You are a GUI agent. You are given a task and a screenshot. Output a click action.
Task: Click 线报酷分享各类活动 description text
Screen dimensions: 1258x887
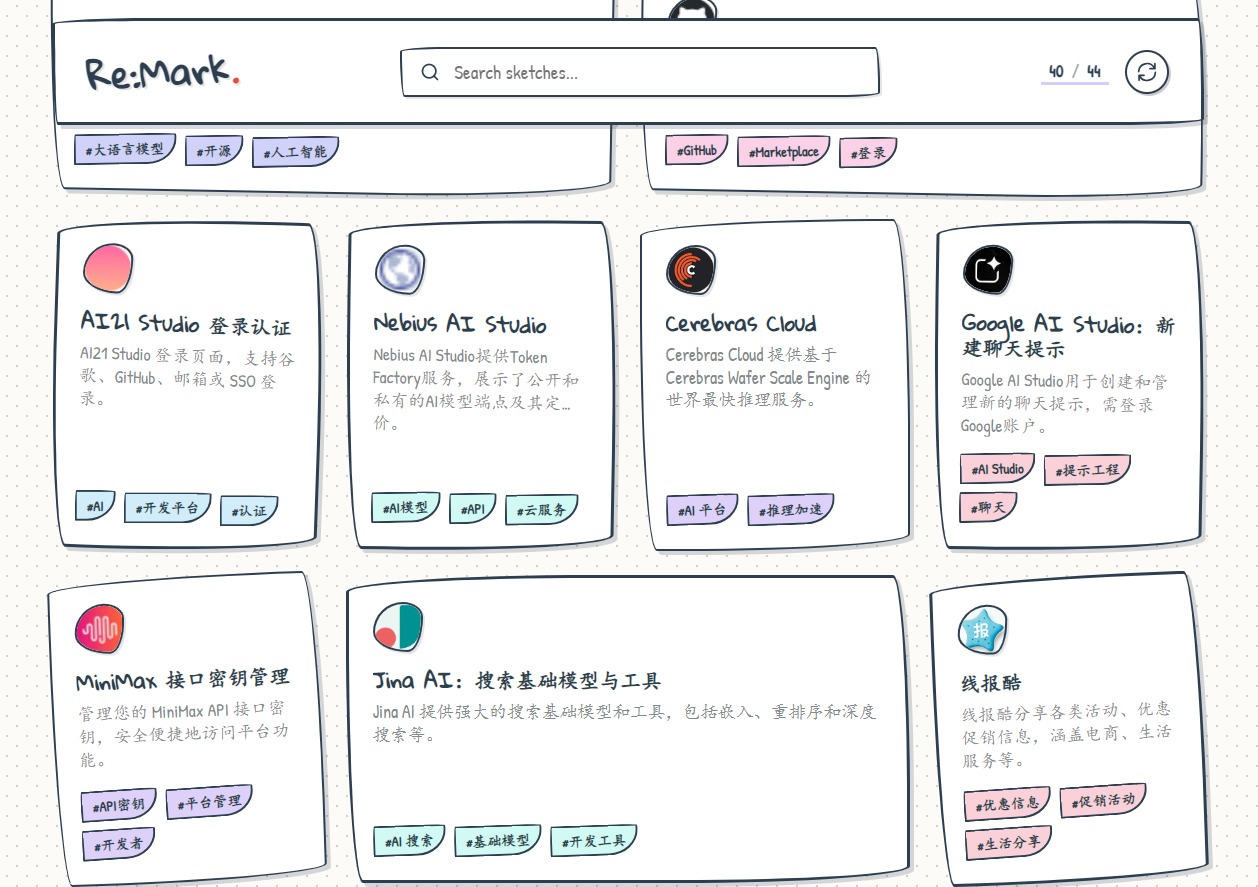point(1066,734)
